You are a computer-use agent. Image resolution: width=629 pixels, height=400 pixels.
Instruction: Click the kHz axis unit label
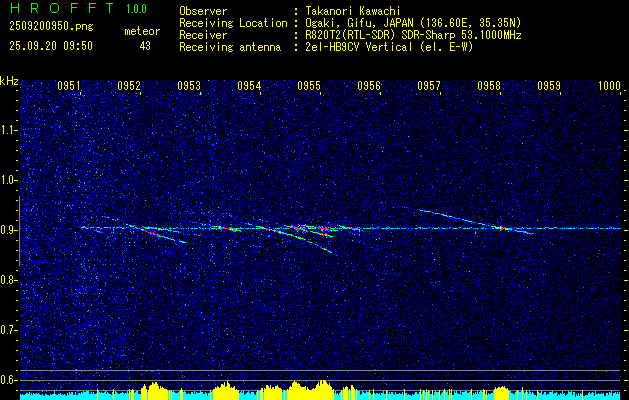point(9,81)
